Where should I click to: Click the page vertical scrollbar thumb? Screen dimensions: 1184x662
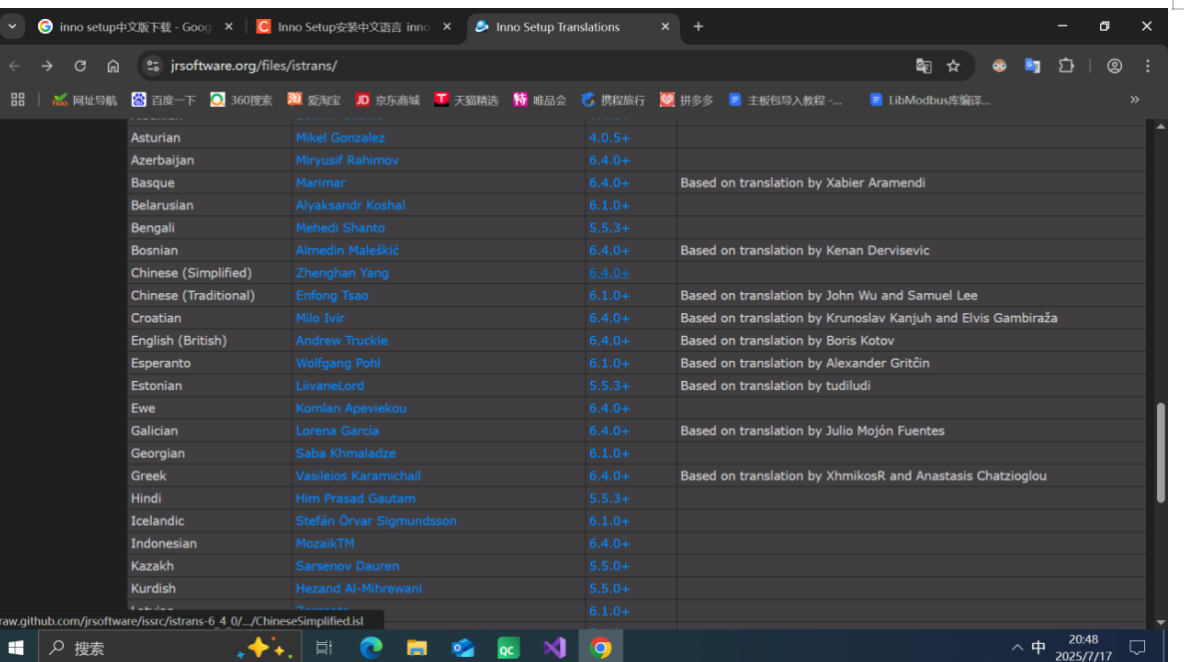tap(1161, 453)
